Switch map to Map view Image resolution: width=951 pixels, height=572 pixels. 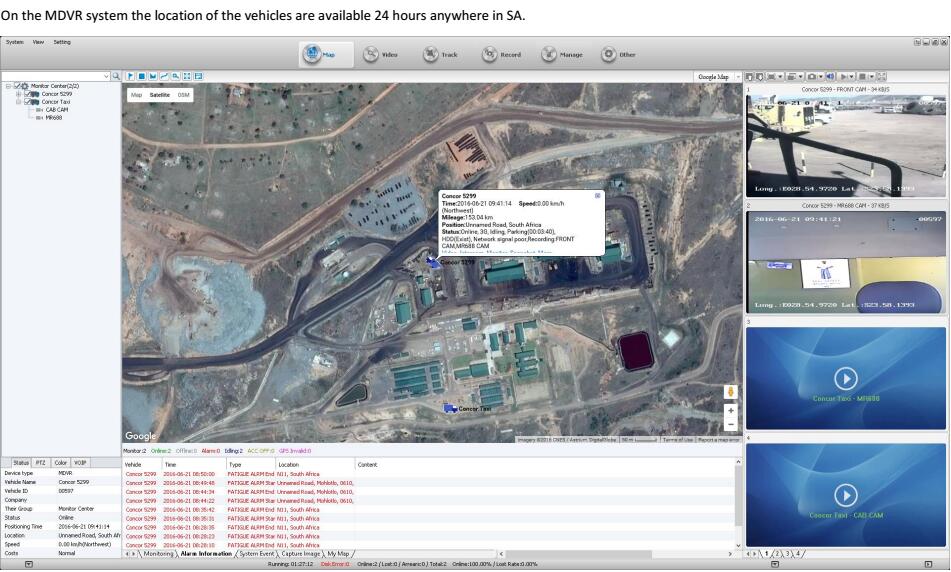136,95
